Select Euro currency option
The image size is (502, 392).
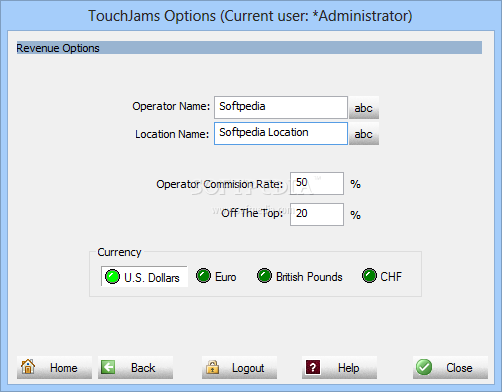click(216, 276)
